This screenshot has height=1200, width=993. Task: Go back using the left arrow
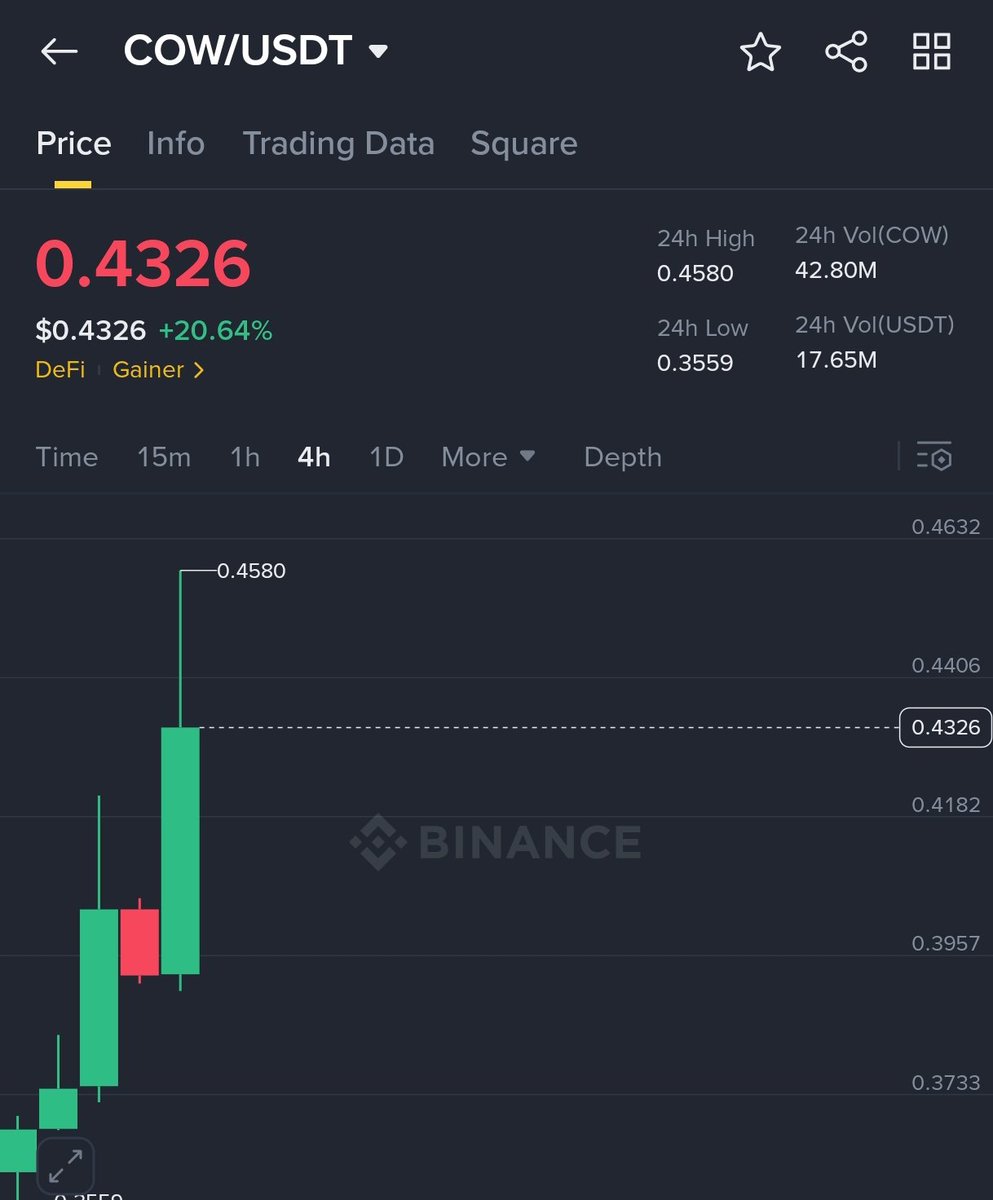tap(59, 52)
